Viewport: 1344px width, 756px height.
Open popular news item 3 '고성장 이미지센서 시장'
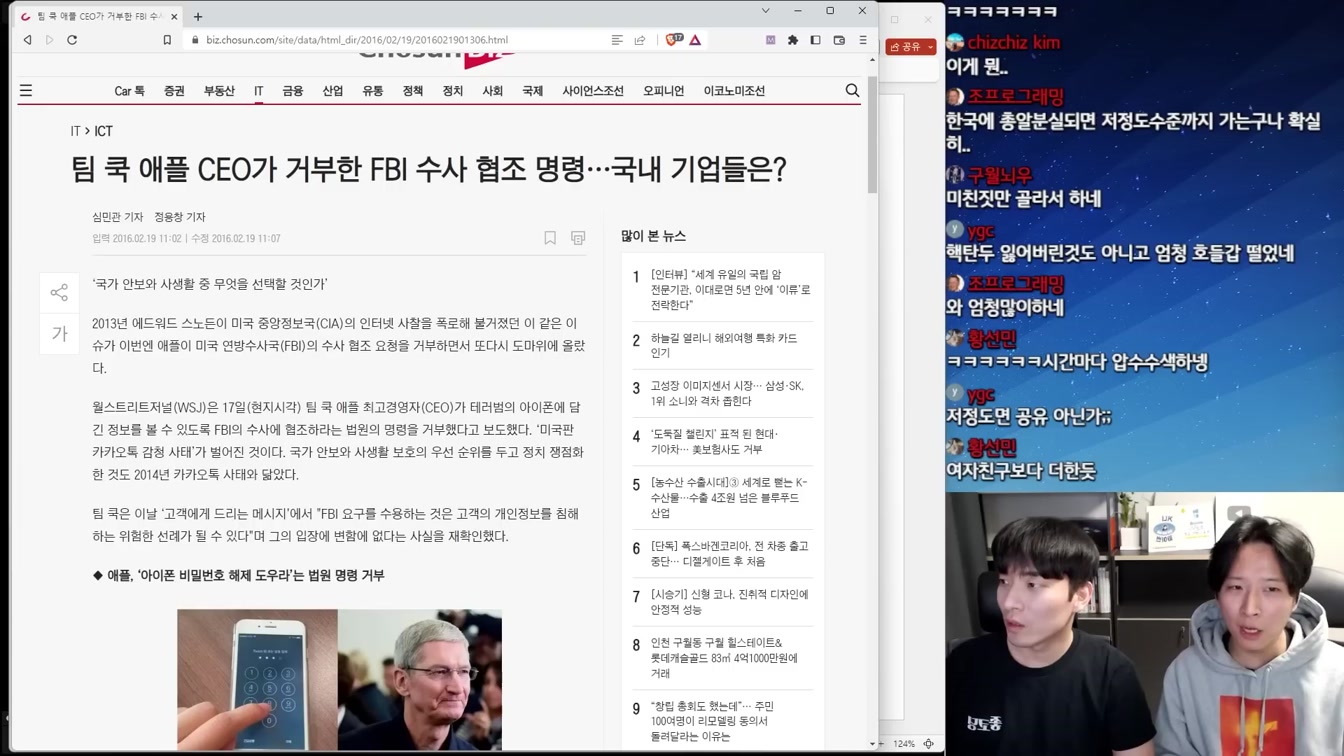coord(727,393)
